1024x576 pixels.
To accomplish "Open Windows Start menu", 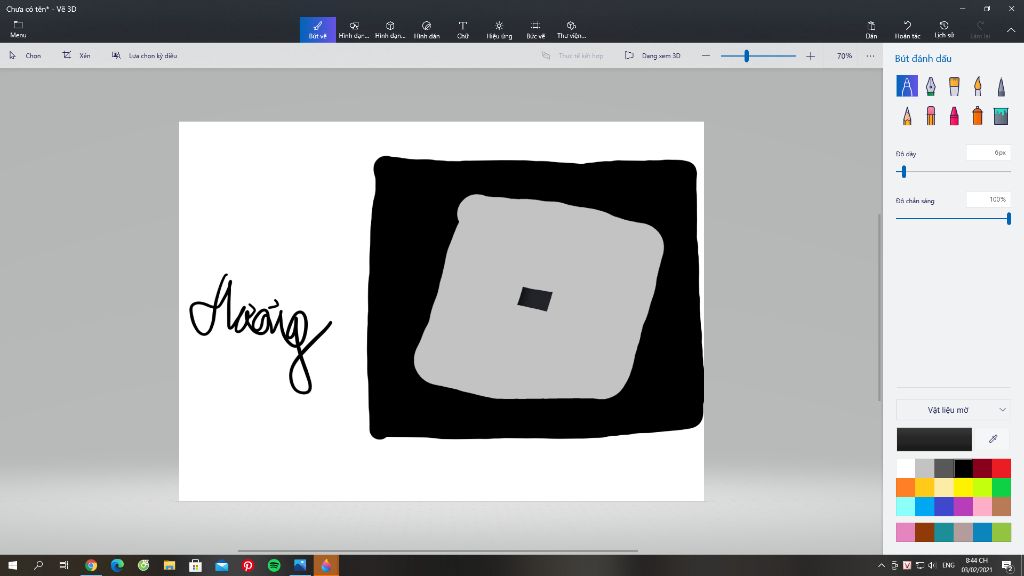I will pyautogui.click(x=12, y=565).
